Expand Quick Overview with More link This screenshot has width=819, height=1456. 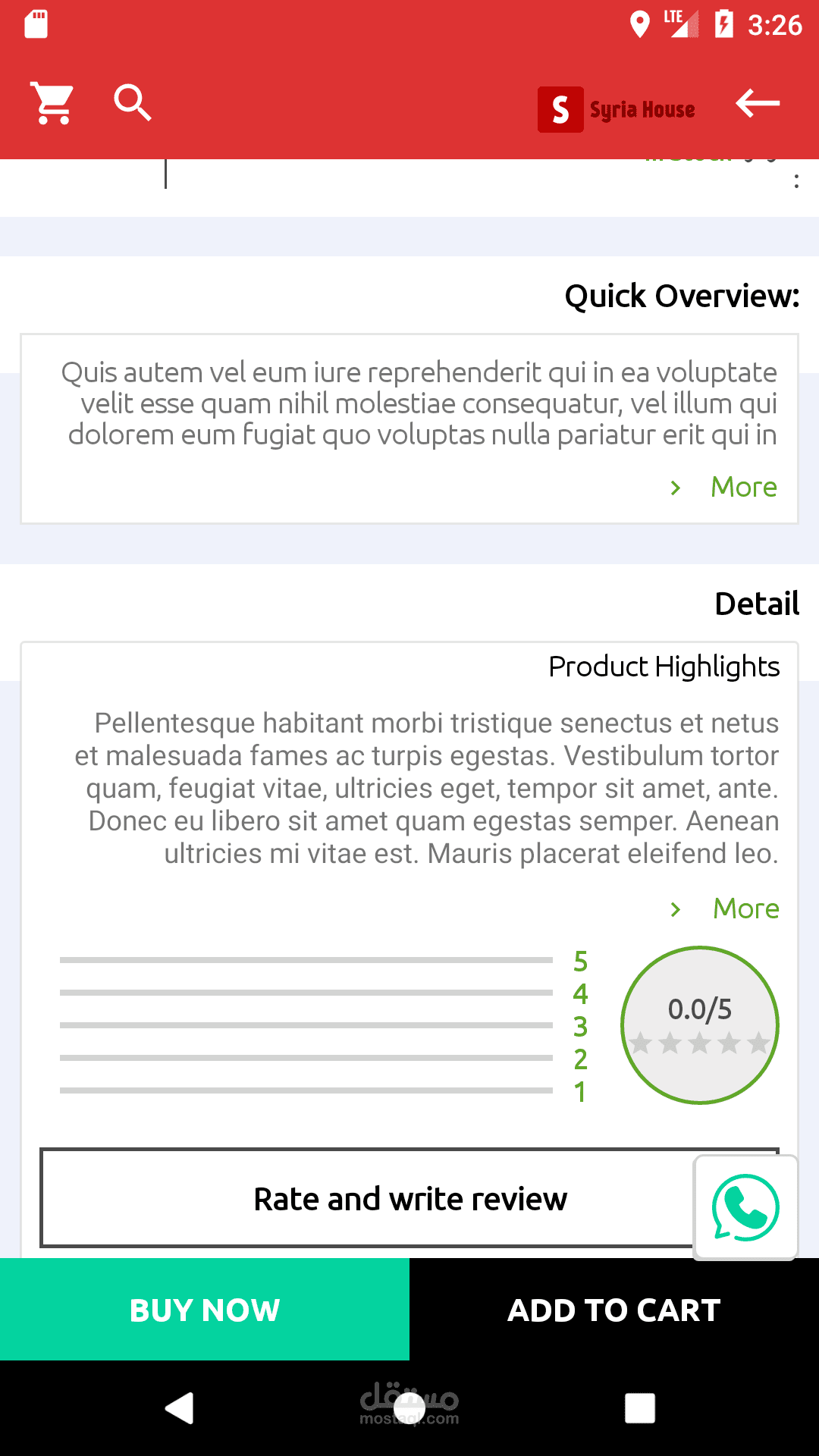pyautogui.click(x=743, y=487)
